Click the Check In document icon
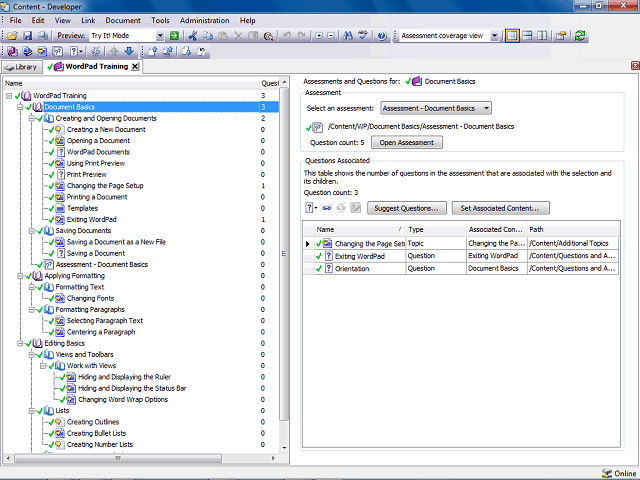Viewport: 640px width, 480px height. pos(153,51)
